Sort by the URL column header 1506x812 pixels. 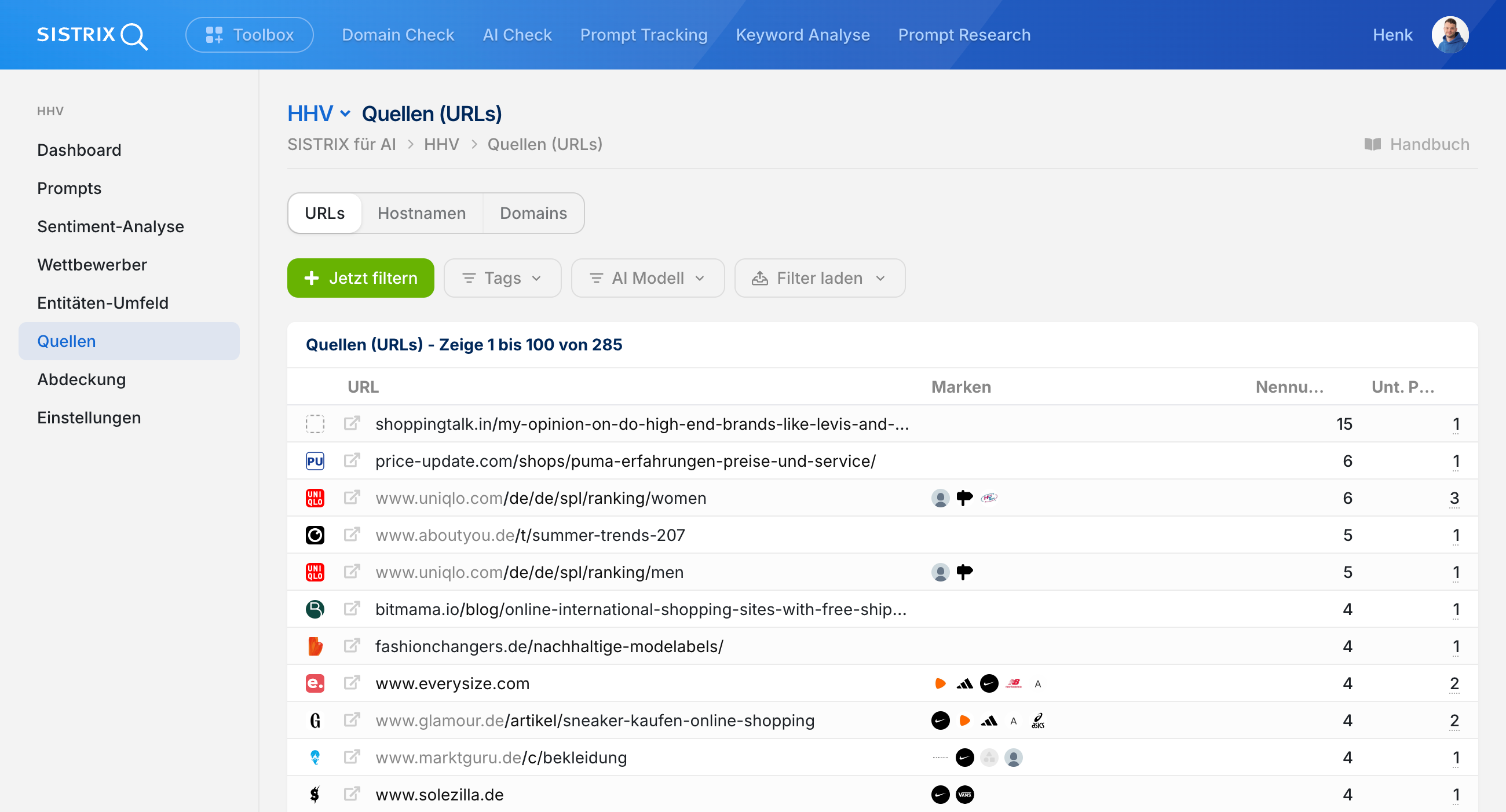pos(363,387)
